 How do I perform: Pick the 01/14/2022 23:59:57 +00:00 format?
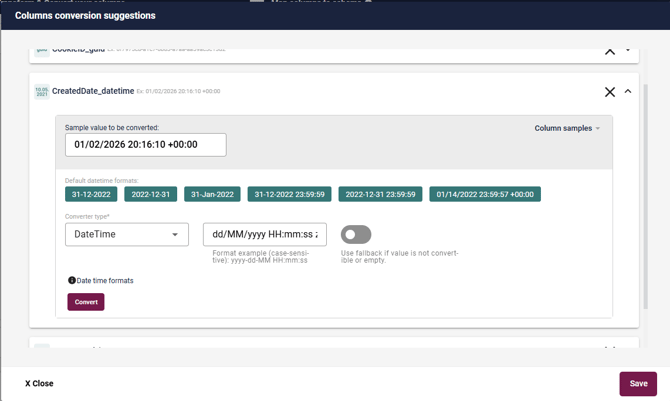pyautogui.click(x=485, y=195)
